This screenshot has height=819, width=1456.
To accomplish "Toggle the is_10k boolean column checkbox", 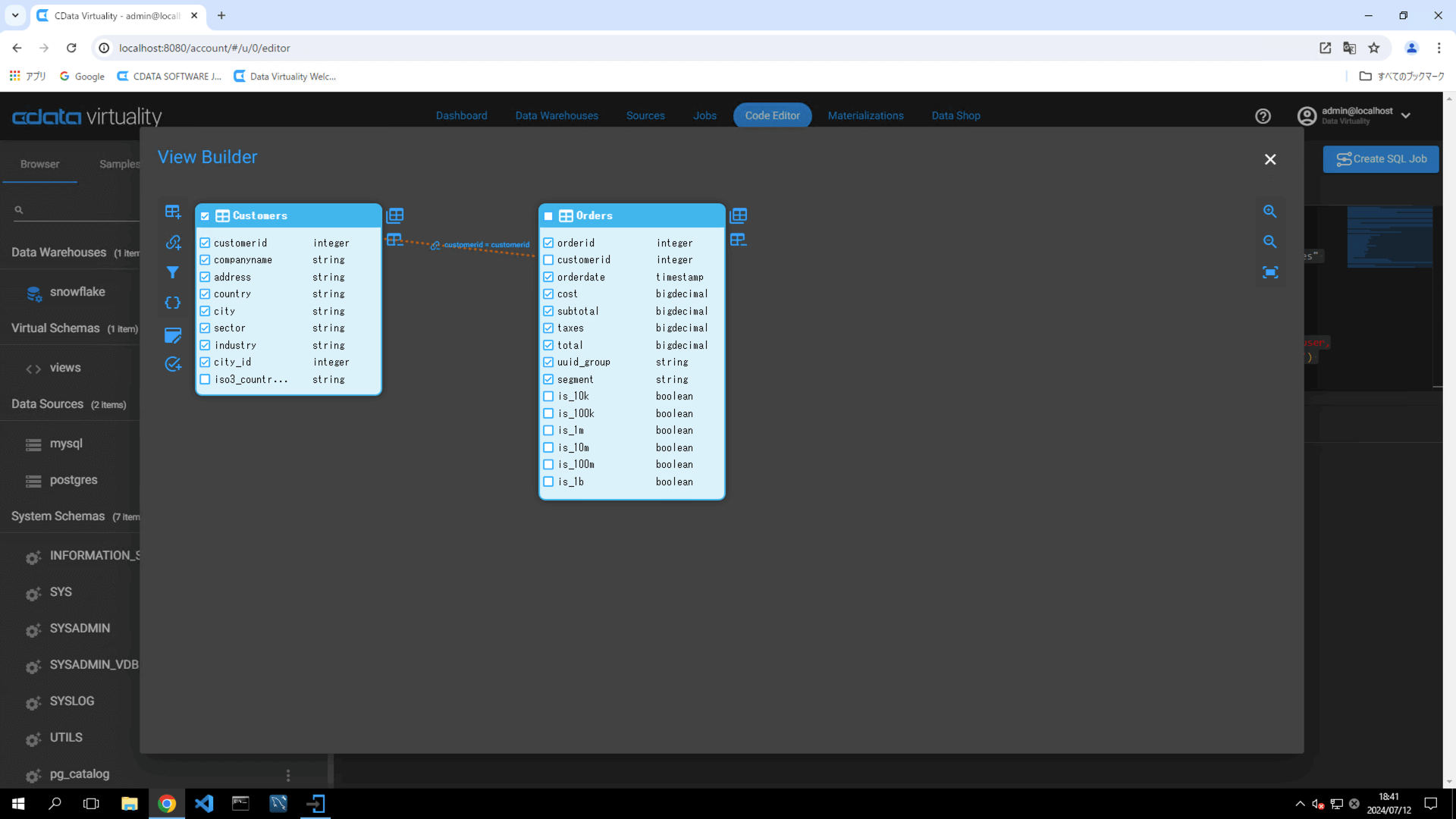I will 548,397.
